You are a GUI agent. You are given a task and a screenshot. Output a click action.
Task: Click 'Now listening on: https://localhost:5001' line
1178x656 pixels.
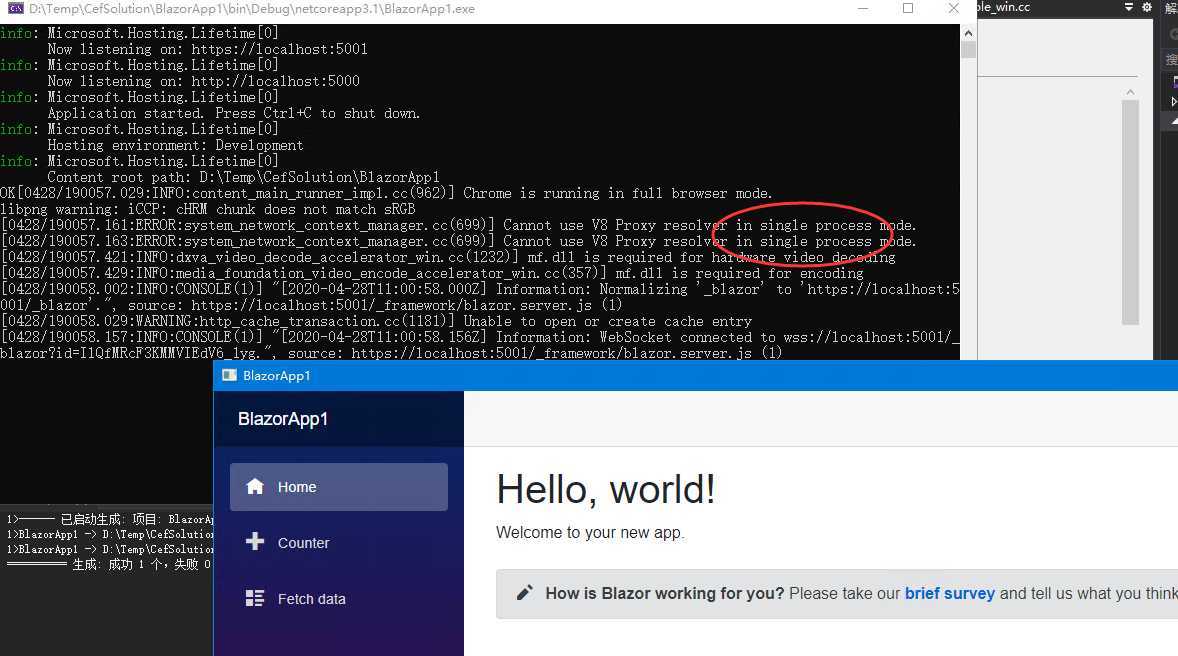pyautogui.click(x=207, y=49)
